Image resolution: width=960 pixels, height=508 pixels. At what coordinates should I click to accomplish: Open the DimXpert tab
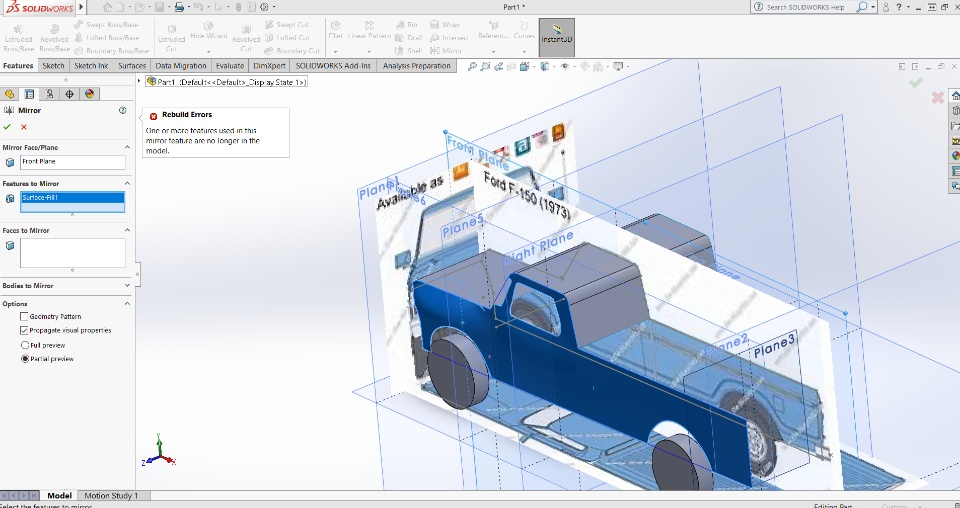tap(269, 66)
